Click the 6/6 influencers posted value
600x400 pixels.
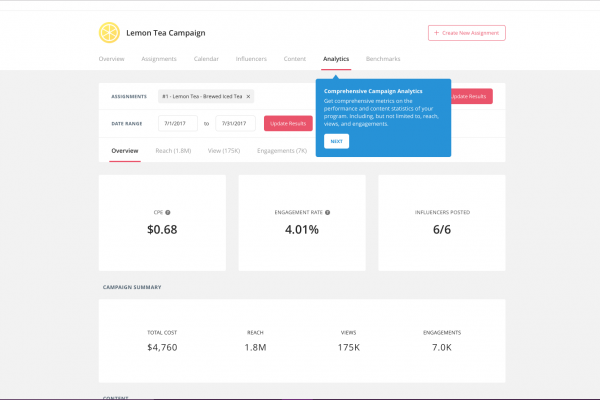442,229
